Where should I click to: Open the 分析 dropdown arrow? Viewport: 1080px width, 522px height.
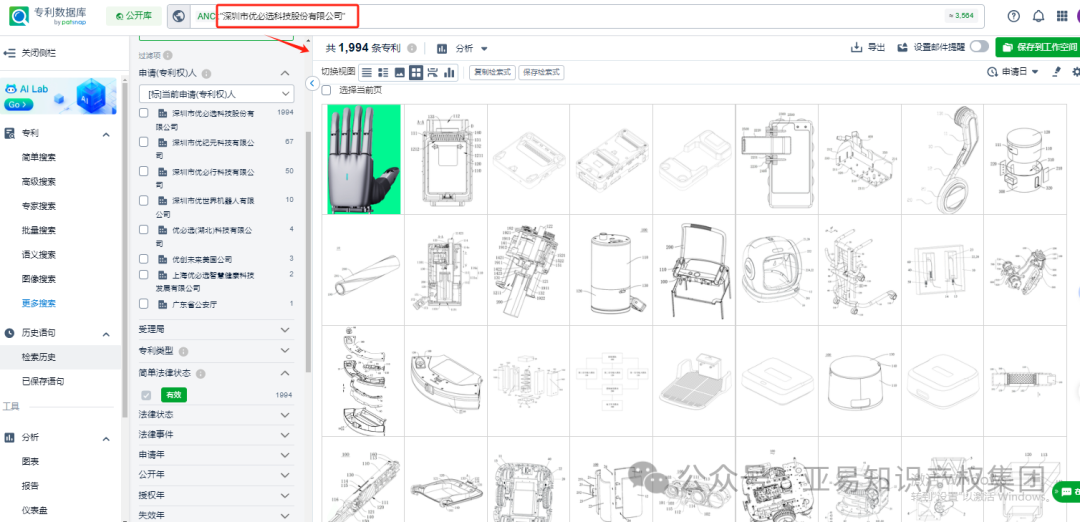484,48
